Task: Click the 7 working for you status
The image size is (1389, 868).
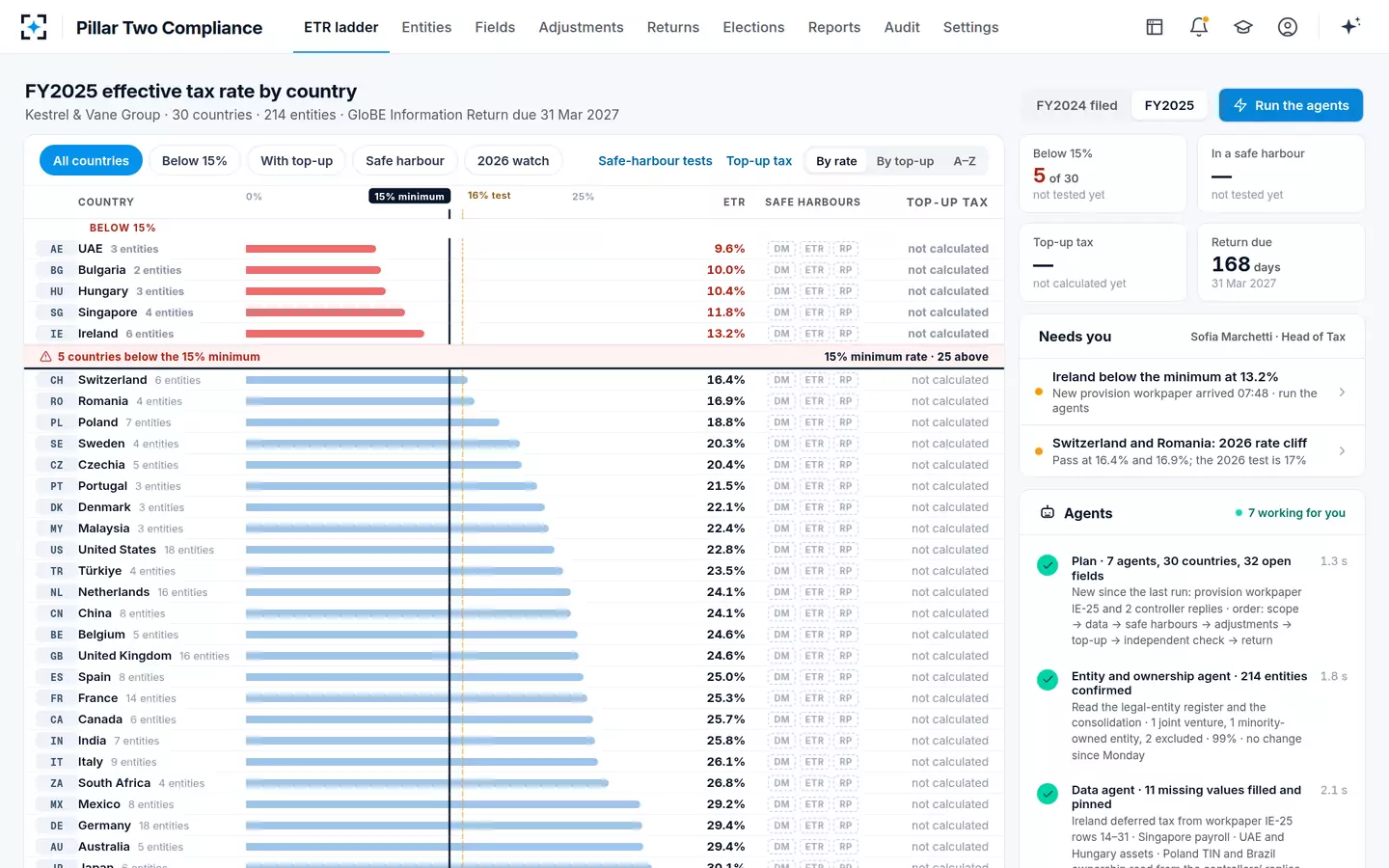Action: [x=1291, y=513]
